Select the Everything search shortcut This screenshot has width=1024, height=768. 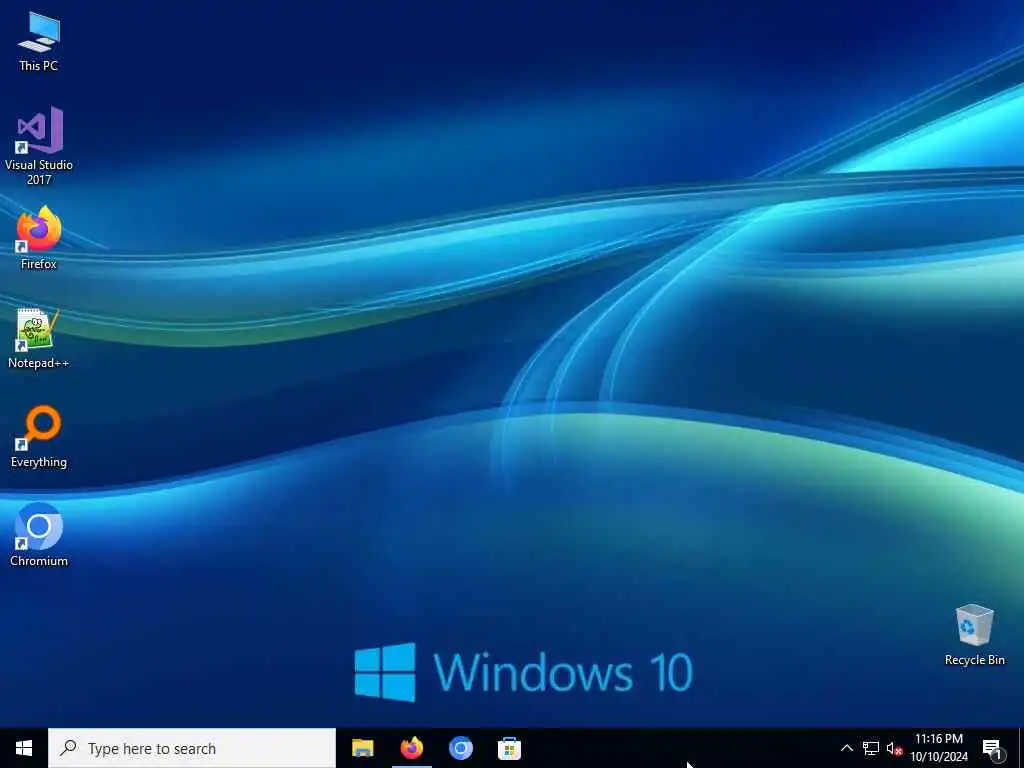point(39,437)
